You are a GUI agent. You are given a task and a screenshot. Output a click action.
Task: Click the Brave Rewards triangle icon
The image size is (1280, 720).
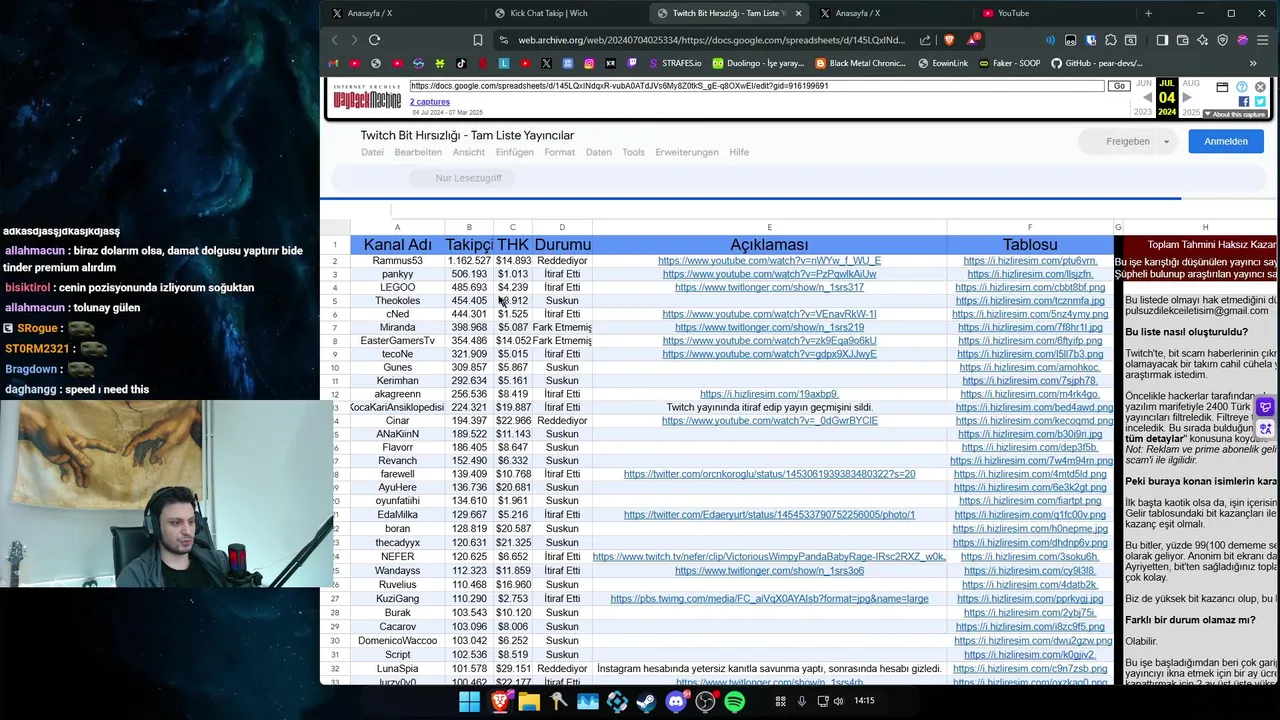(973, 40)
